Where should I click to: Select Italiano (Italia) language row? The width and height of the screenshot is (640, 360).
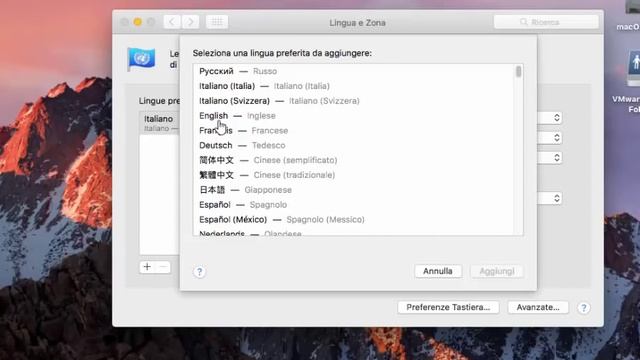(353, 86)
